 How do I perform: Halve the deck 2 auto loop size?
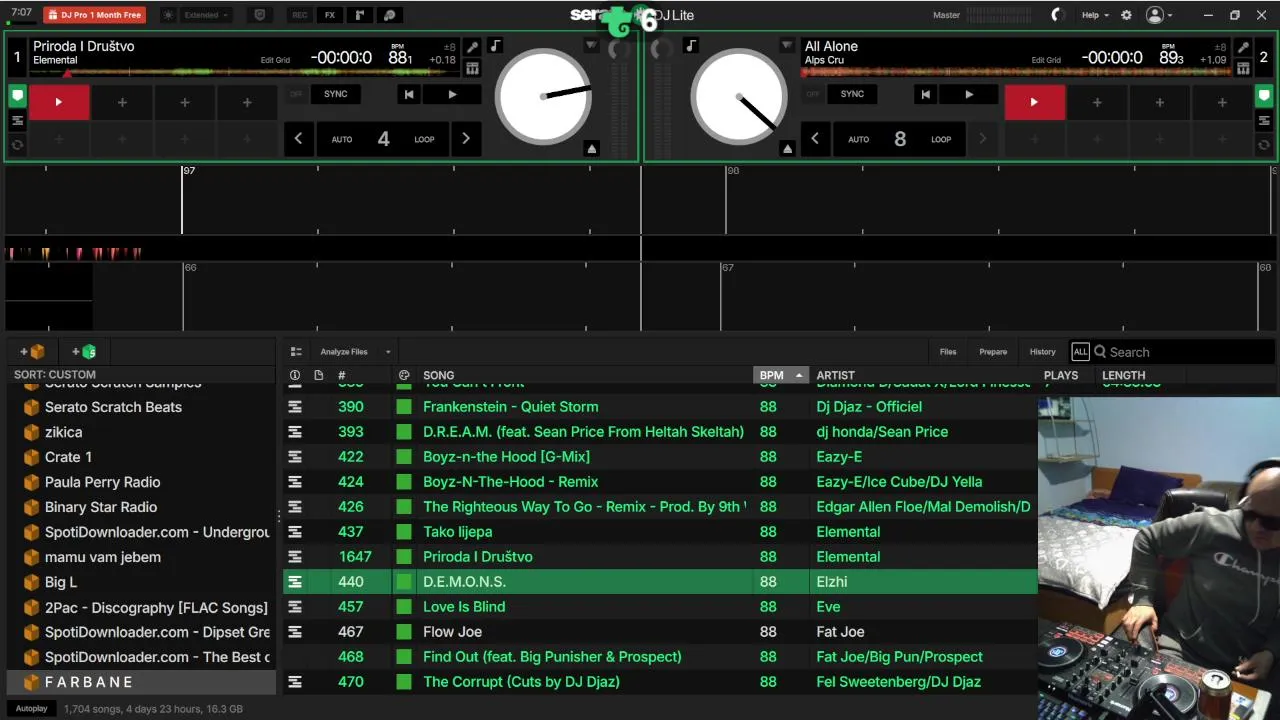coord(815,139)
